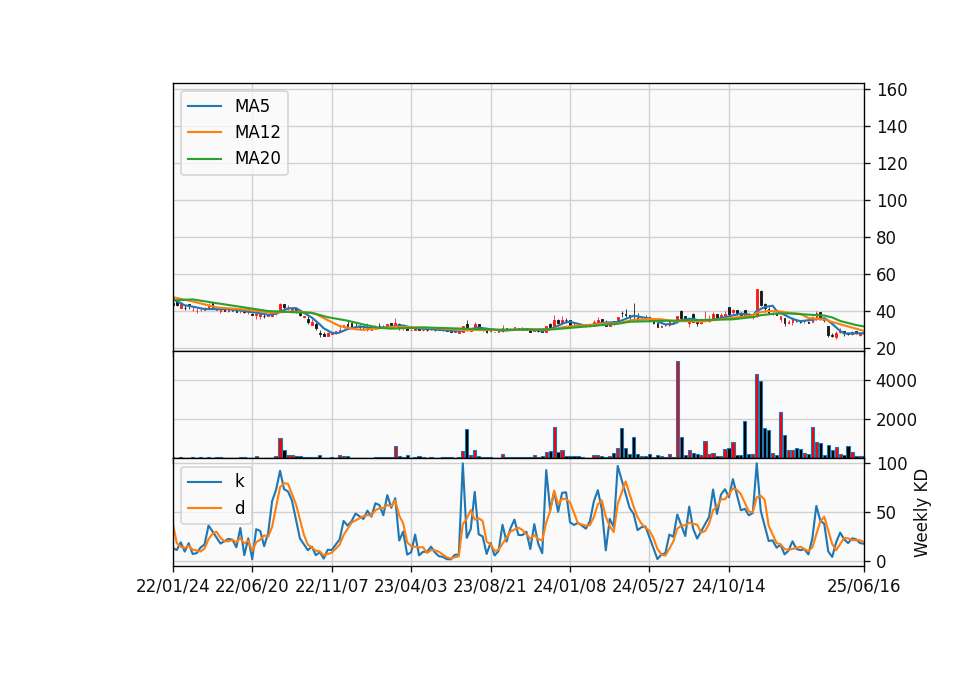Click the 50 KD axis tick

coord(887,512)
